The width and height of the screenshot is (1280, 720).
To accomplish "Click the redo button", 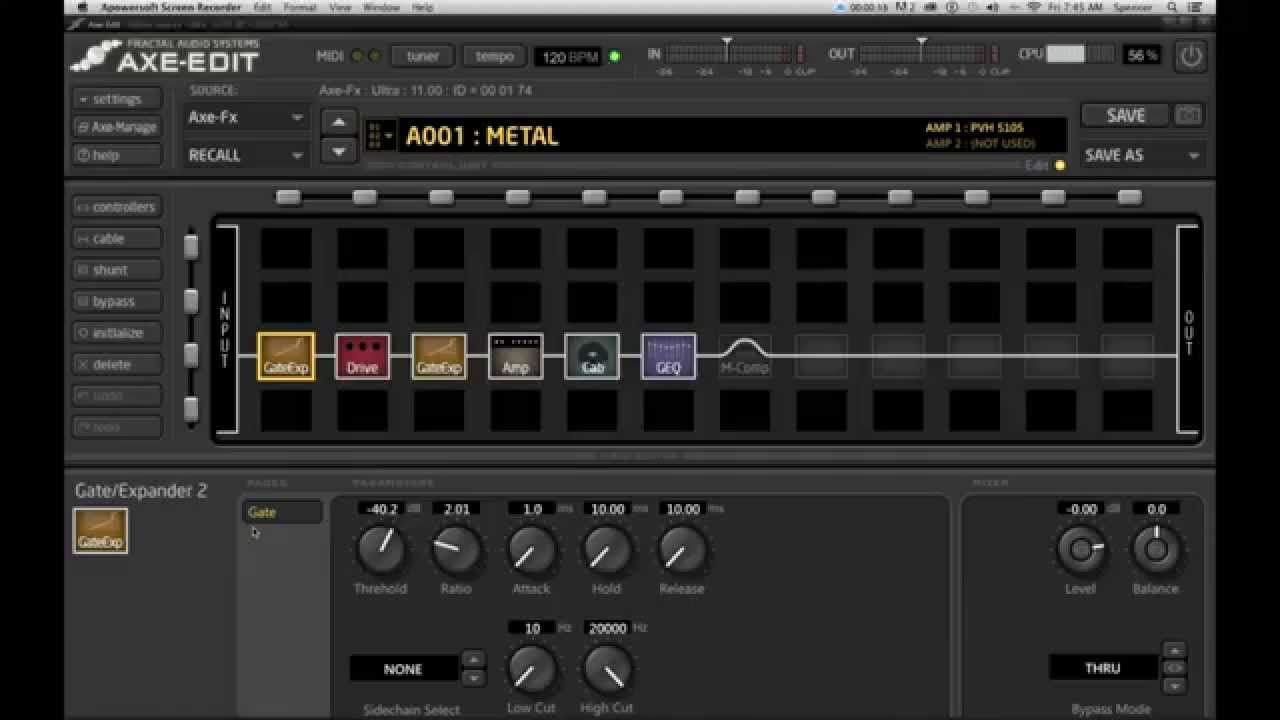I will tap(116, 427).
